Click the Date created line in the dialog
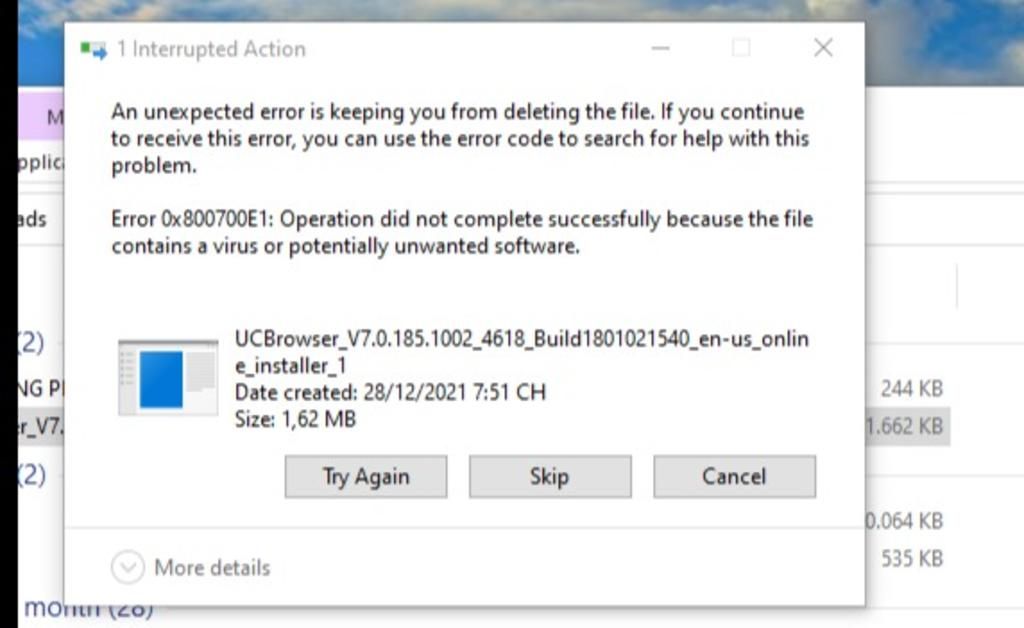Viewport: 1024px width, 628px height. point(390,392)
